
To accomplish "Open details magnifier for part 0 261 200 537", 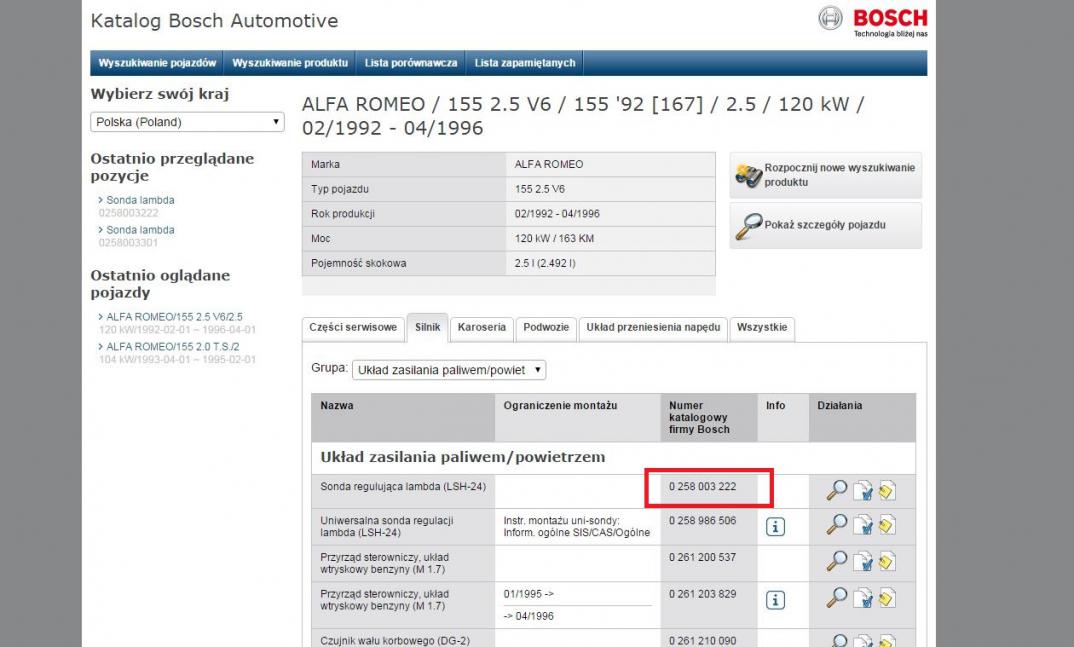I will tap(836, 561).
